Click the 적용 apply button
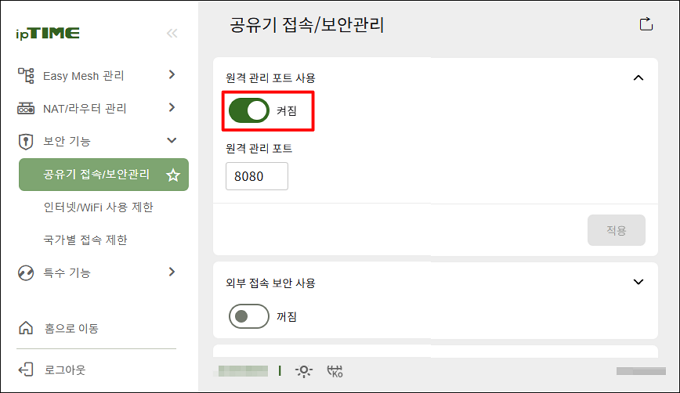680x393 pixels. tap(616, 230)
